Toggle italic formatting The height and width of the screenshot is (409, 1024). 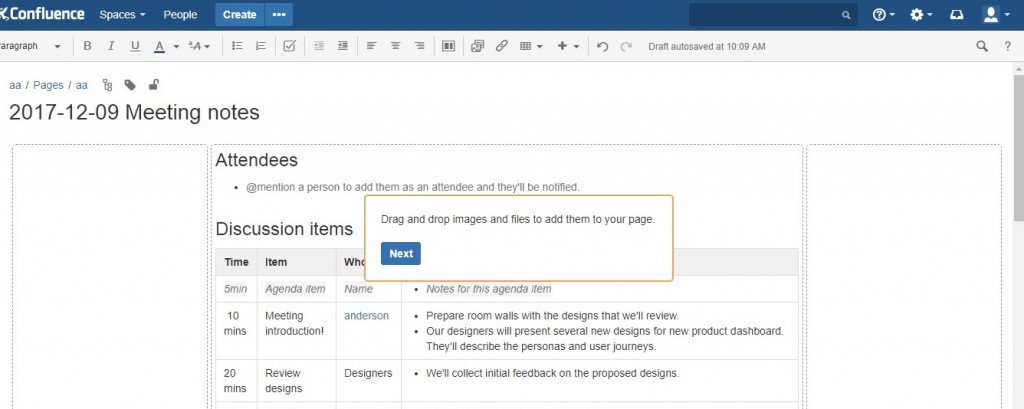111,46
